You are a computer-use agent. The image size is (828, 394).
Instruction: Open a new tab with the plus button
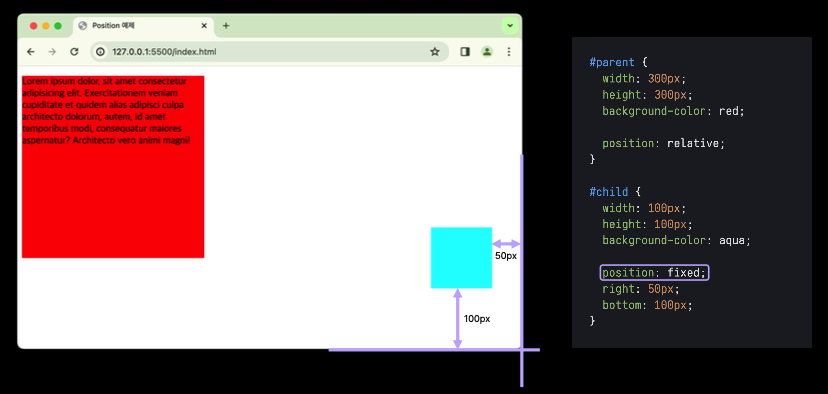pos(226,25)
